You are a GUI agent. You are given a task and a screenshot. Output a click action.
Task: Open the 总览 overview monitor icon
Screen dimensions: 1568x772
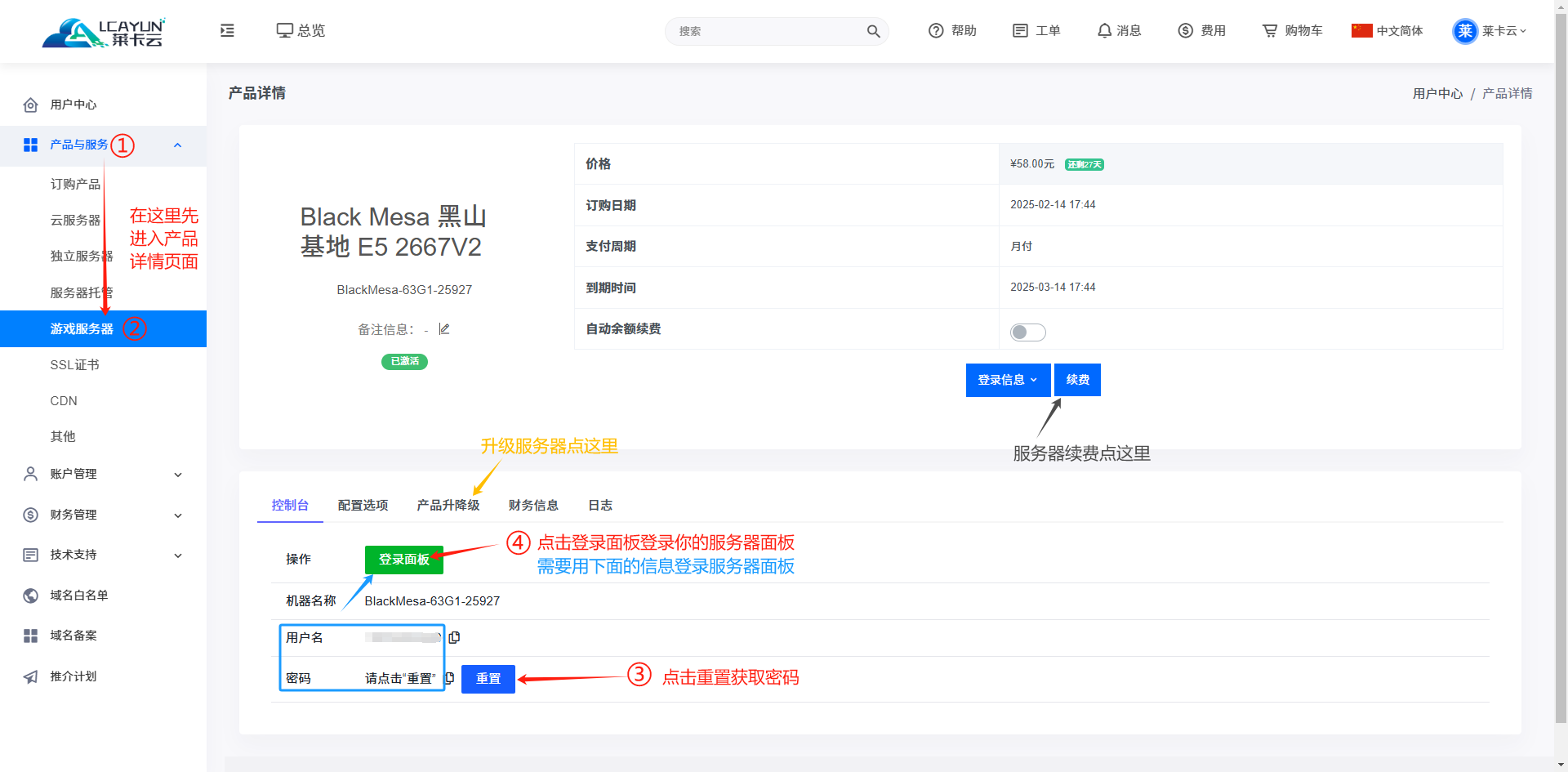coord(284,30)
